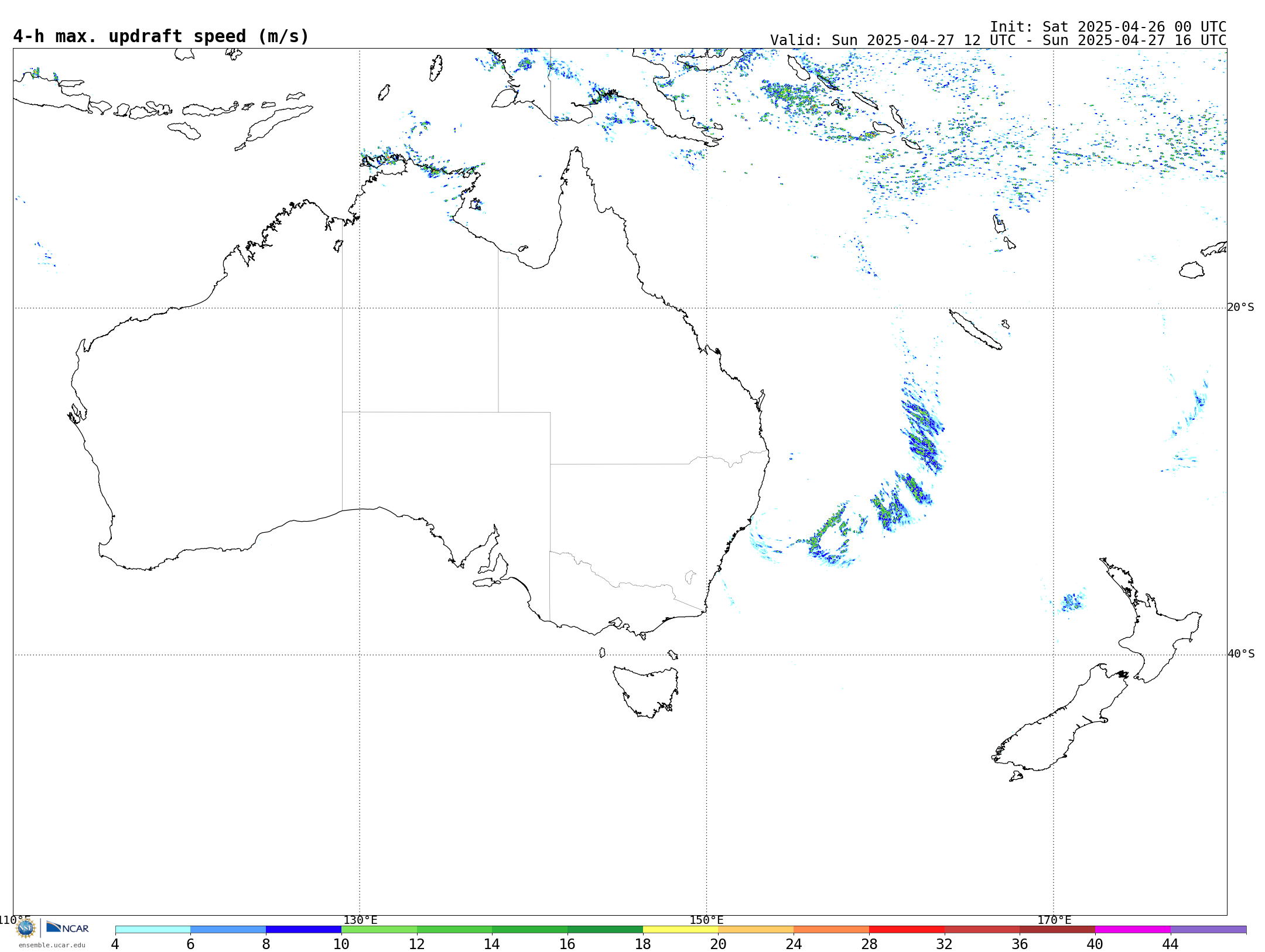Click the dark green 16-18 colorbar segment
1265x952 pixels.
[605, 930]
